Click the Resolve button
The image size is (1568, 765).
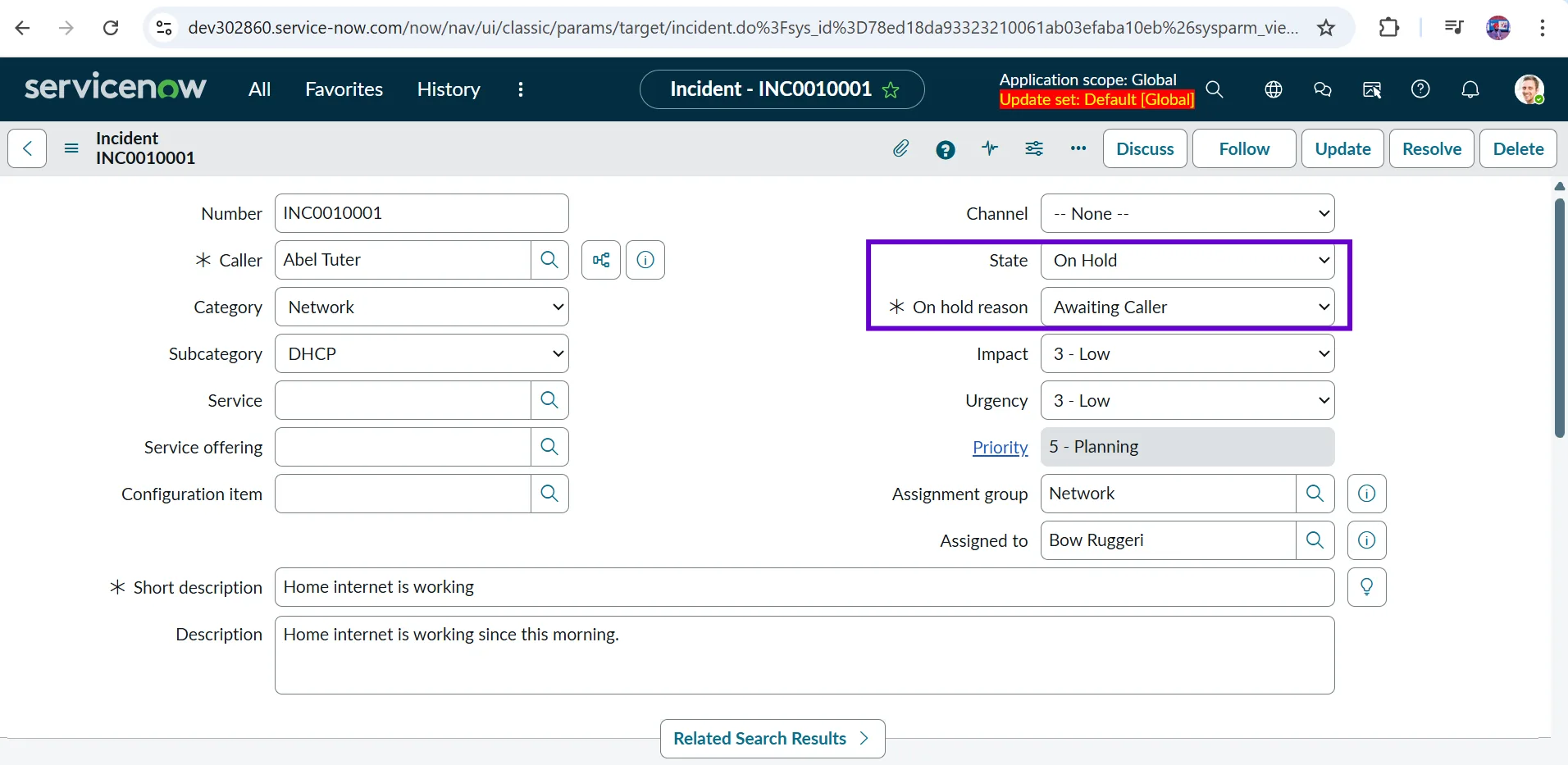pyautogui.click(x=1431, y=148)
